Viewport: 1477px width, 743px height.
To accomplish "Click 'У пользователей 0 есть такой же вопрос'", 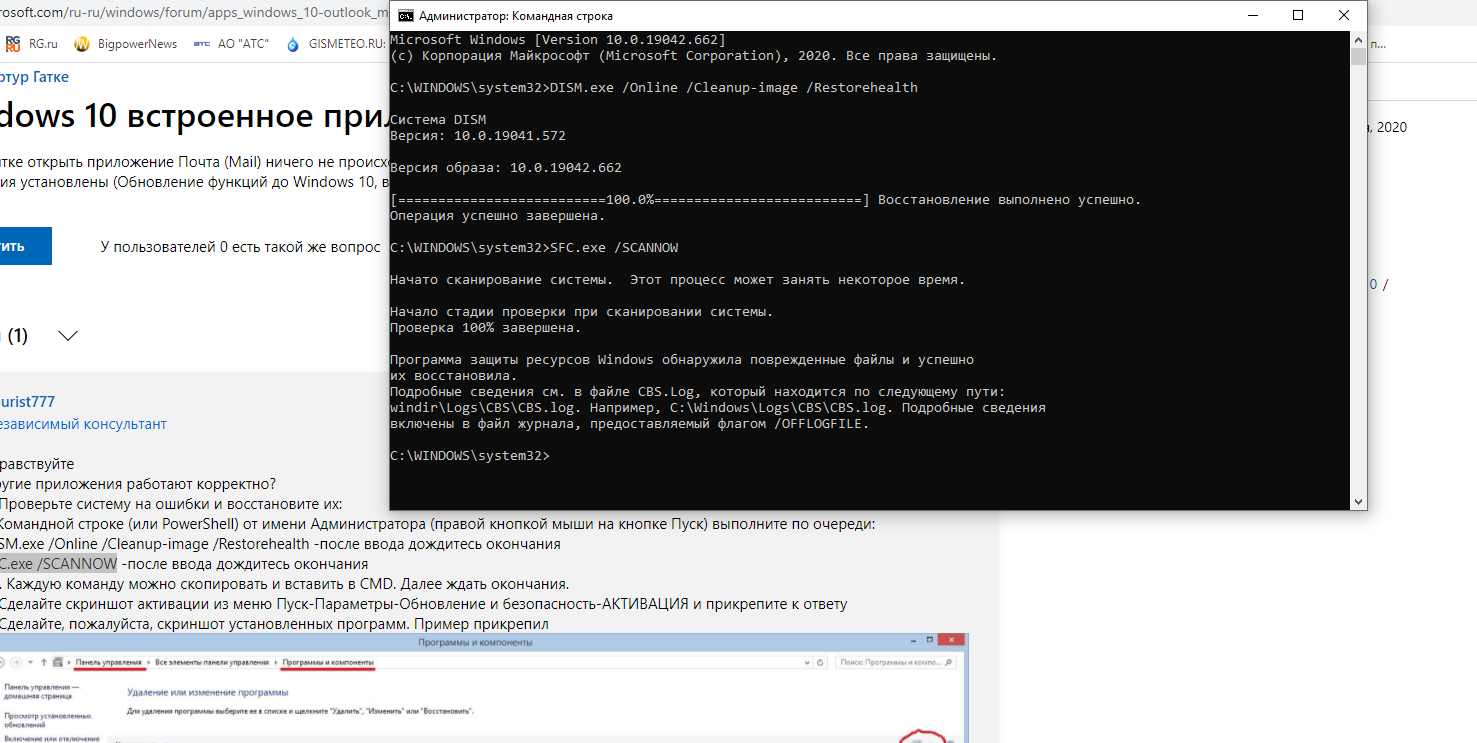I will point(241,246).
